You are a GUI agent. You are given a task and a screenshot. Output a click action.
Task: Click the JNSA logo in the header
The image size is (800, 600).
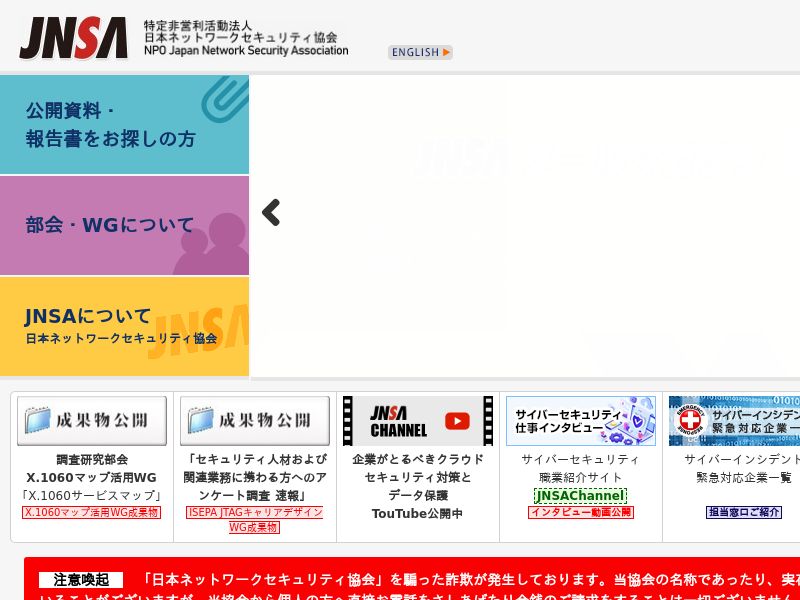coord(74,38)
